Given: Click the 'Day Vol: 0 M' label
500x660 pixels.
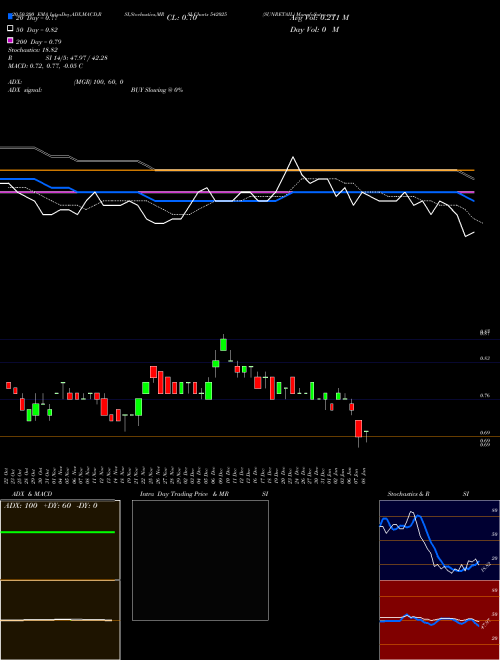Looking at the screenshot, I should coord(314,30).
